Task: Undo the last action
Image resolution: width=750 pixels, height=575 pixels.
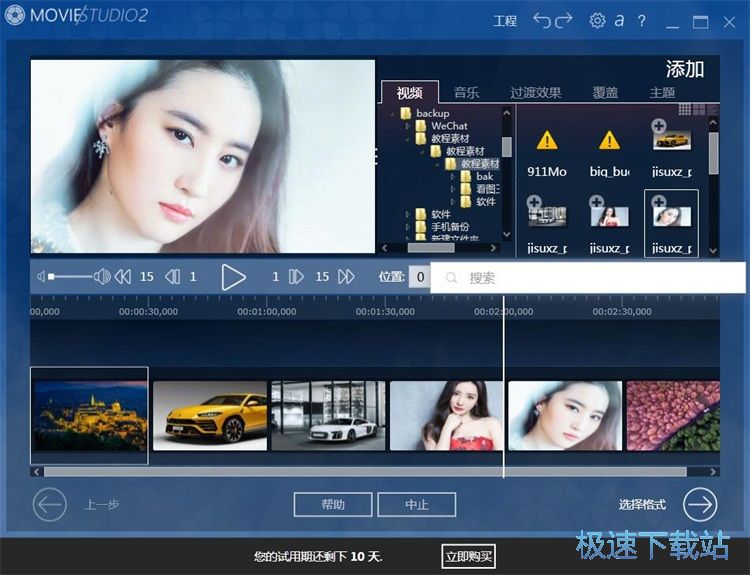Action: click(542, 21)
